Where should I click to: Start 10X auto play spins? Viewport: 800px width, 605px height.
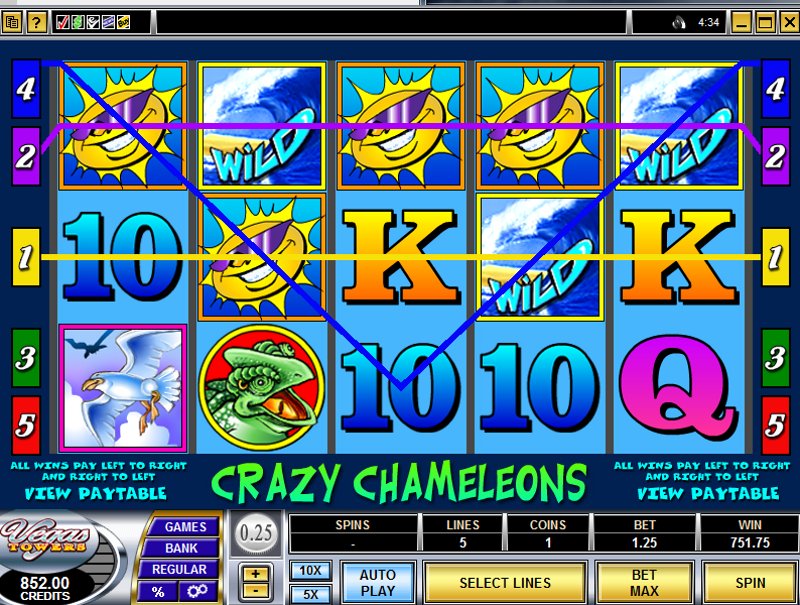pos(310,570)
